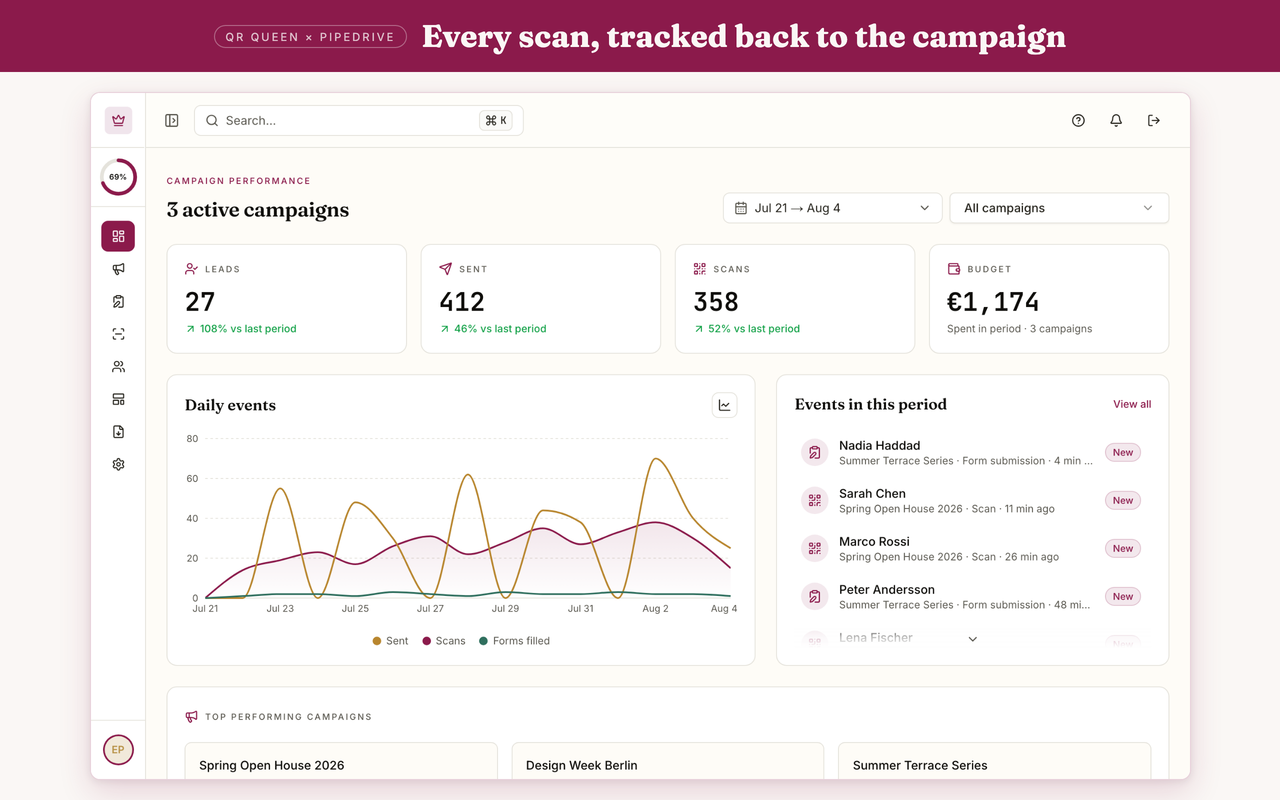Open the forms clipboard icon in sidebar
Screen dimensions: 1280x800
[118, 301]
